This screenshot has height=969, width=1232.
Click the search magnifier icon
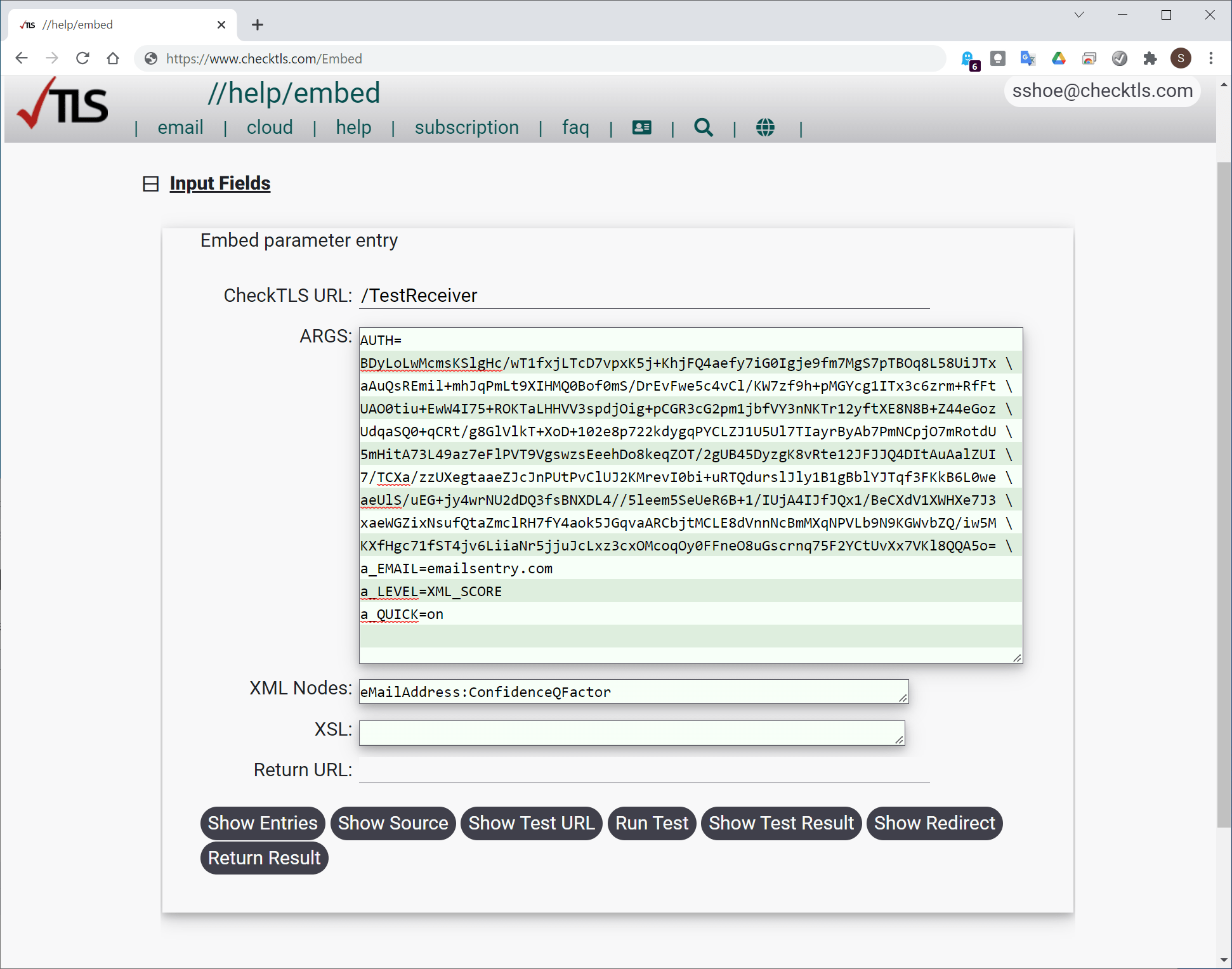(x=703, y=127)
